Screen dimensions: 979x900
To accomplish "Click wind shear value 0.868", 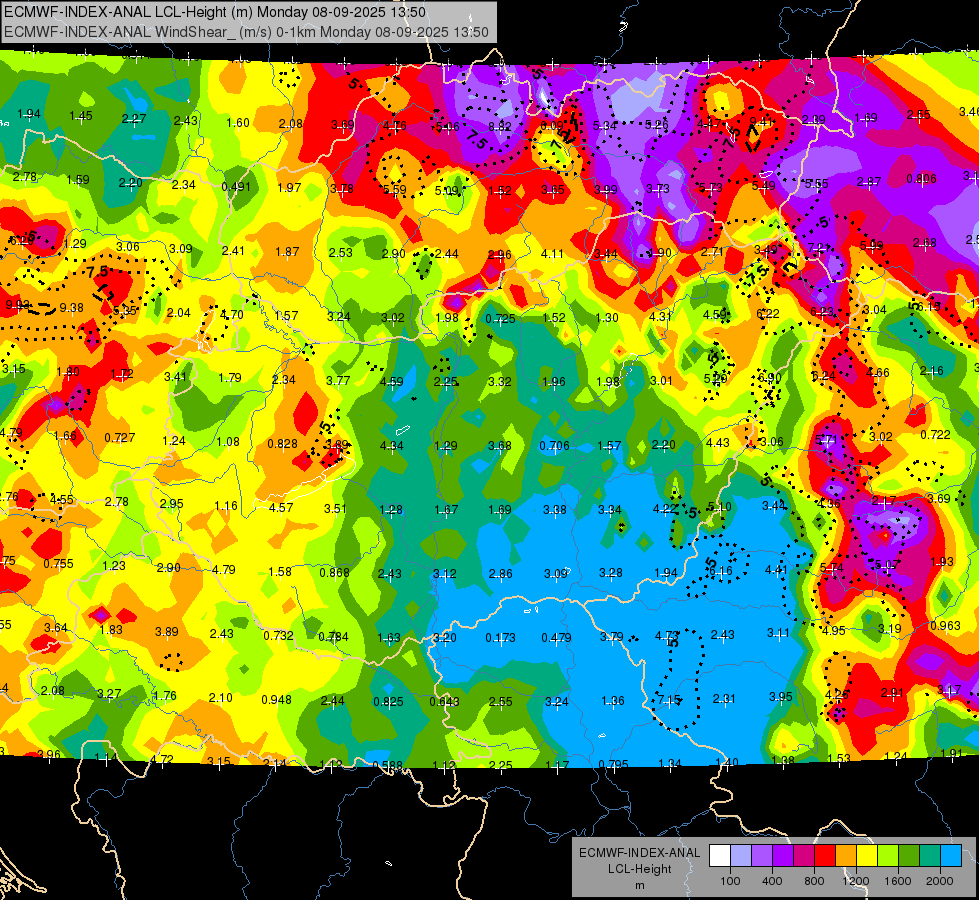I will tap(335, 573).
